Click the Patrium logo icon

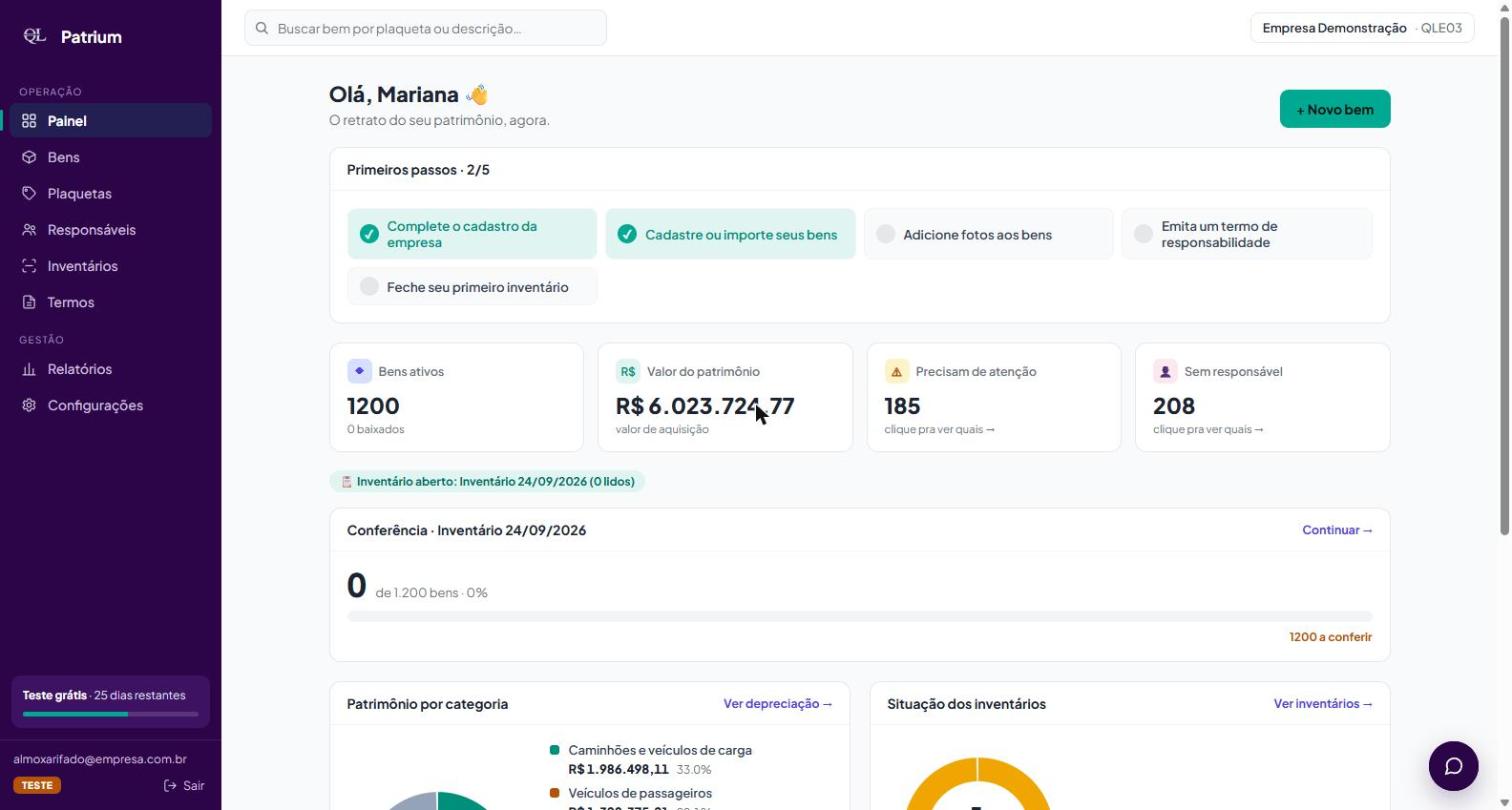coord(35,36)
